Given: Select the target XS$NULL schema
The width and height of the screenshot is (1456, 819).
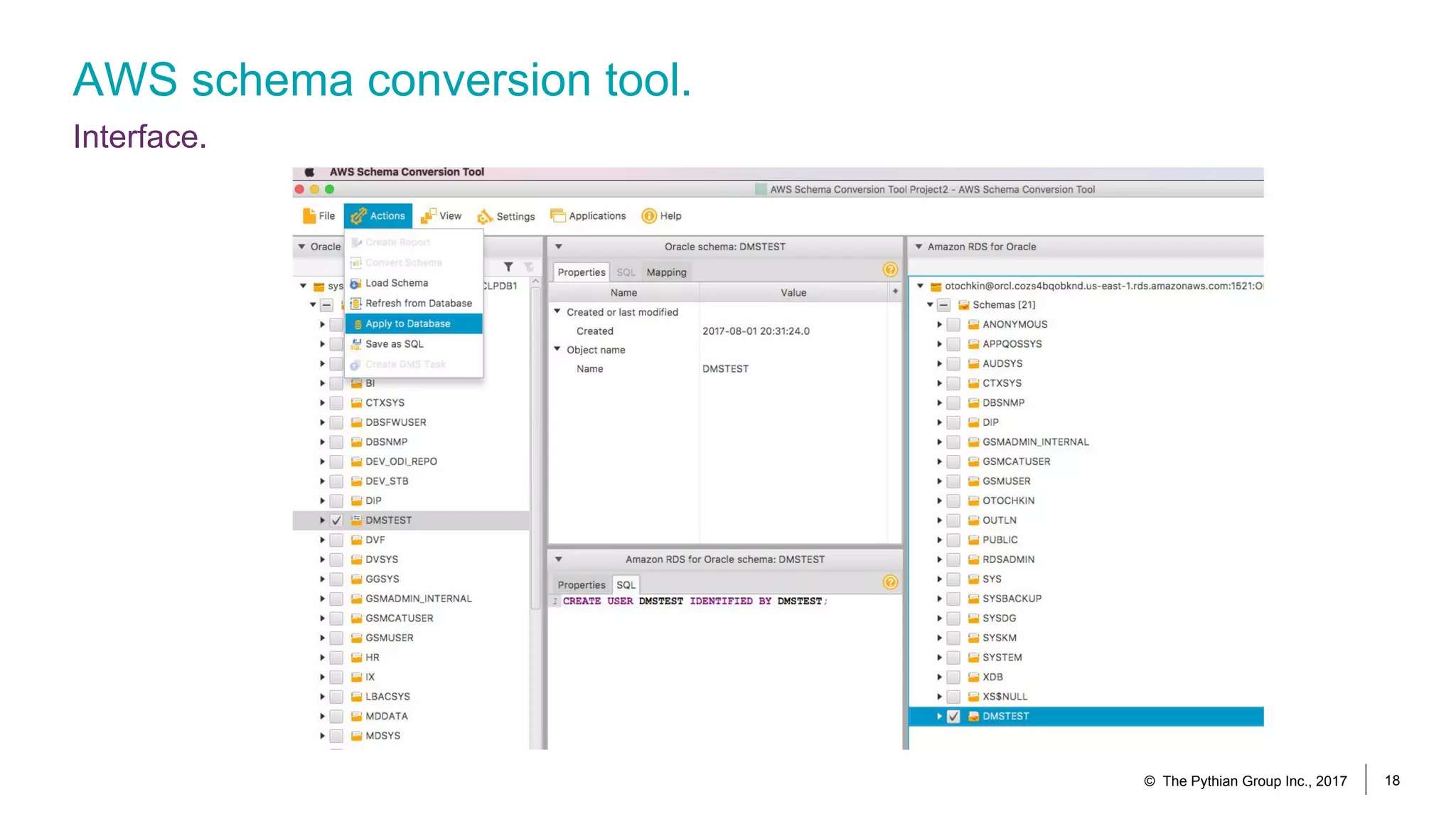Looking at the screenshot, I should tap(1005, 697).
